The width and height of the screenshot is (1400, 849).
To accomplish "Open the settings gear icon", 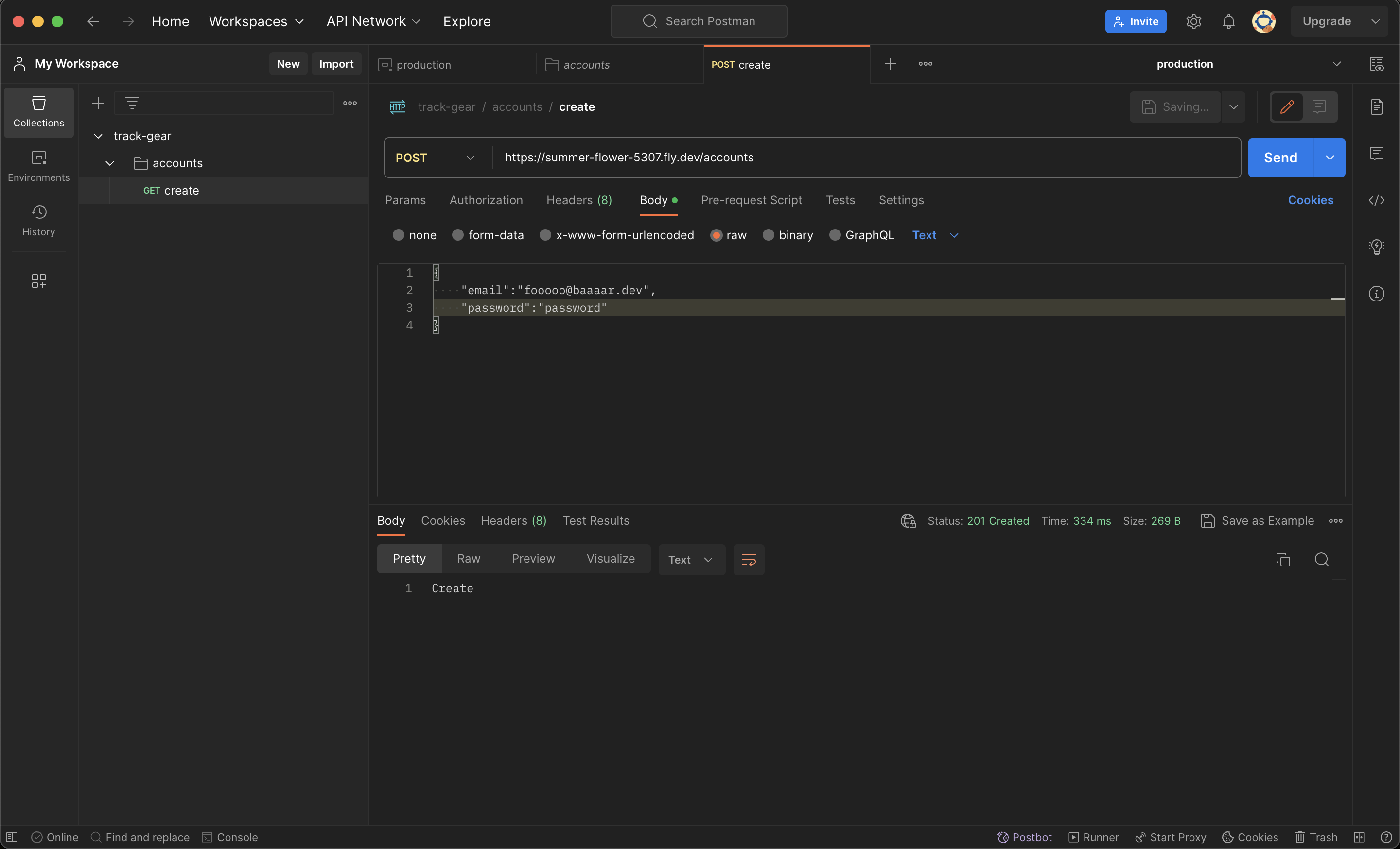I will [x=1194, y=21].
